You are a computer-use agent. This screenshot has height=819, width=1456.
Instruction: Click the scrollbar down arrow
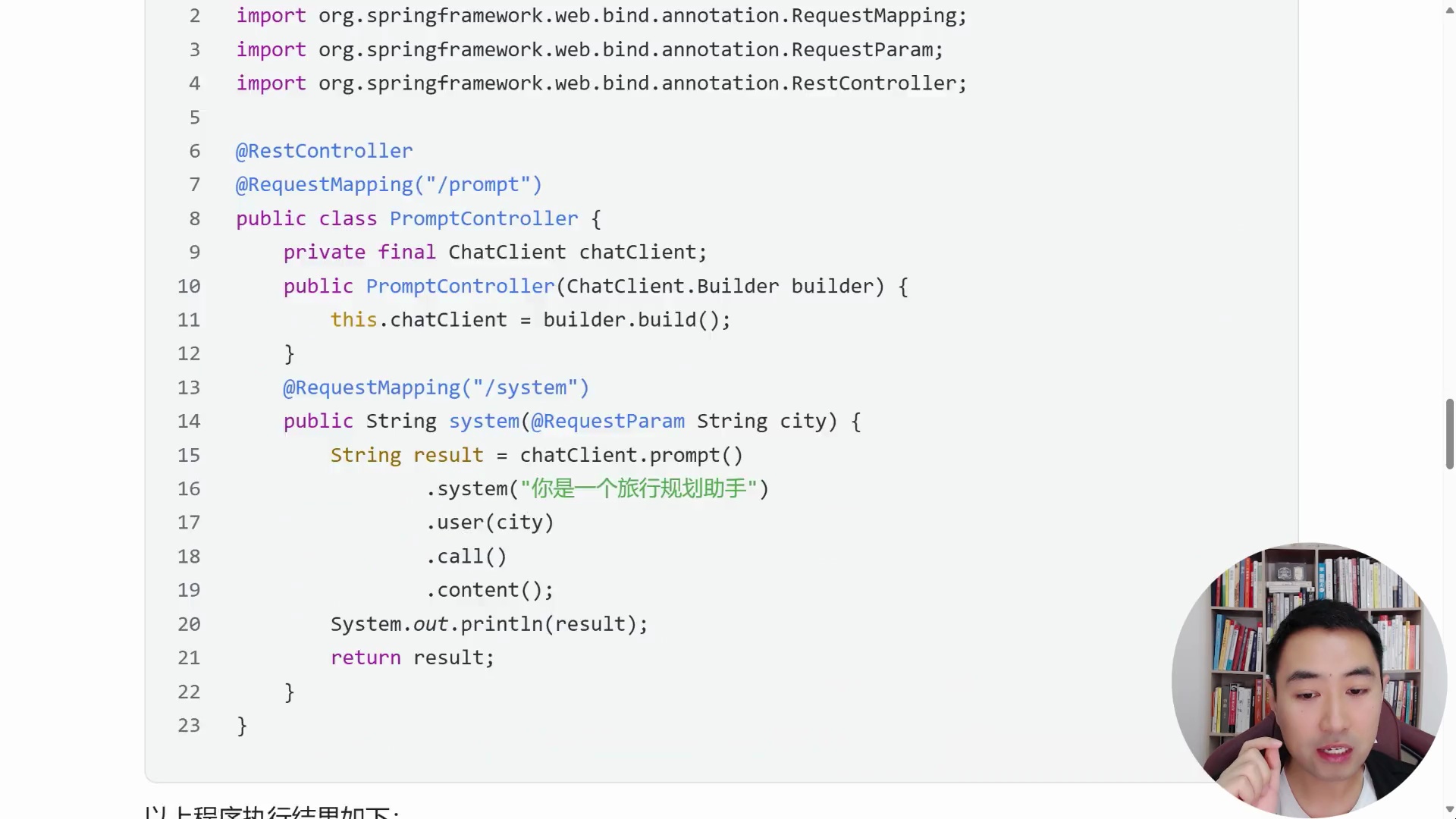coord(1449,809)
